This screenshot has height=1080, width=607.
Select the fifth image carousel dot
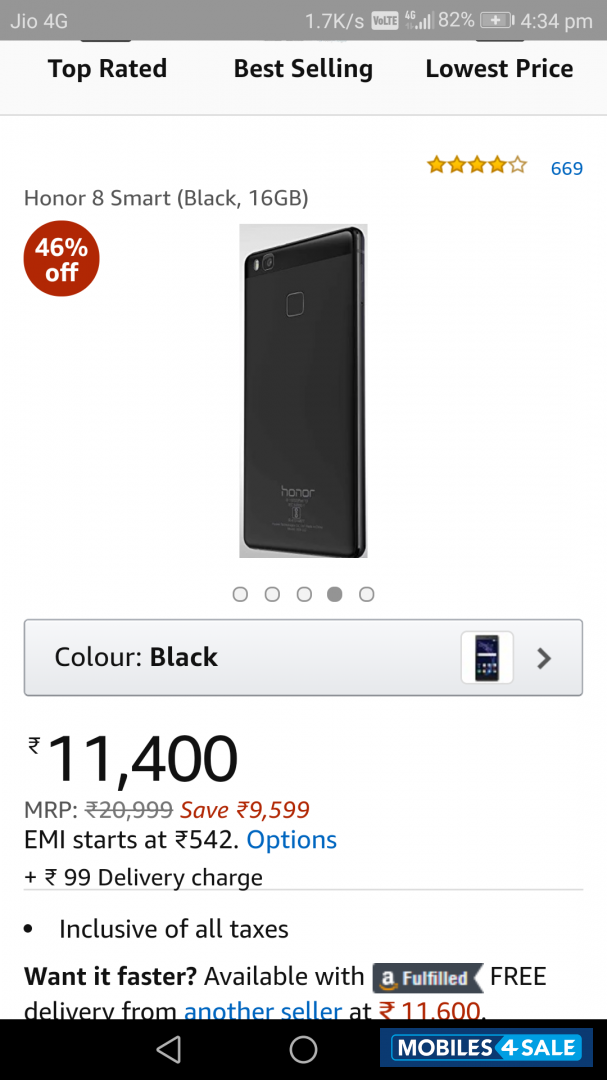(366, 594)
